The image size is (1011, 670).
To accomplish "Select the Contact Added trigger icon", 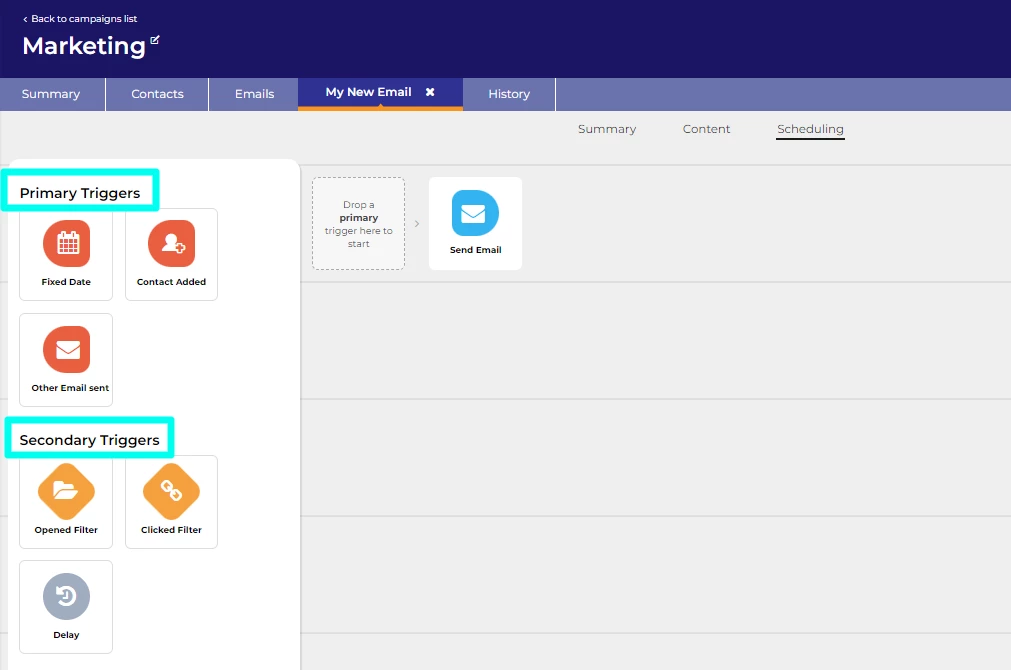I will [x=172, y=243].
